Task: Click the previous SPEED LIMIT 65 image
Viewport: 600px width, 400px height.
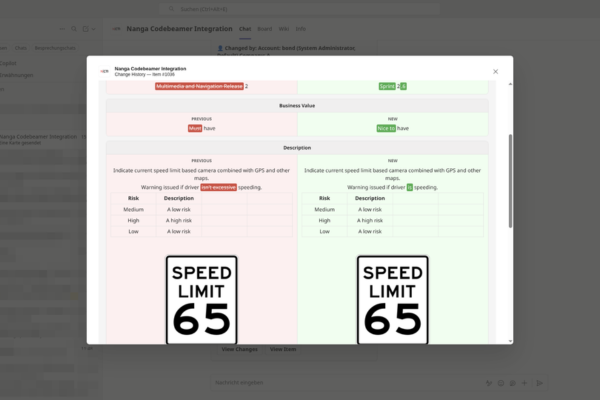Action: (x=202, y=300)
